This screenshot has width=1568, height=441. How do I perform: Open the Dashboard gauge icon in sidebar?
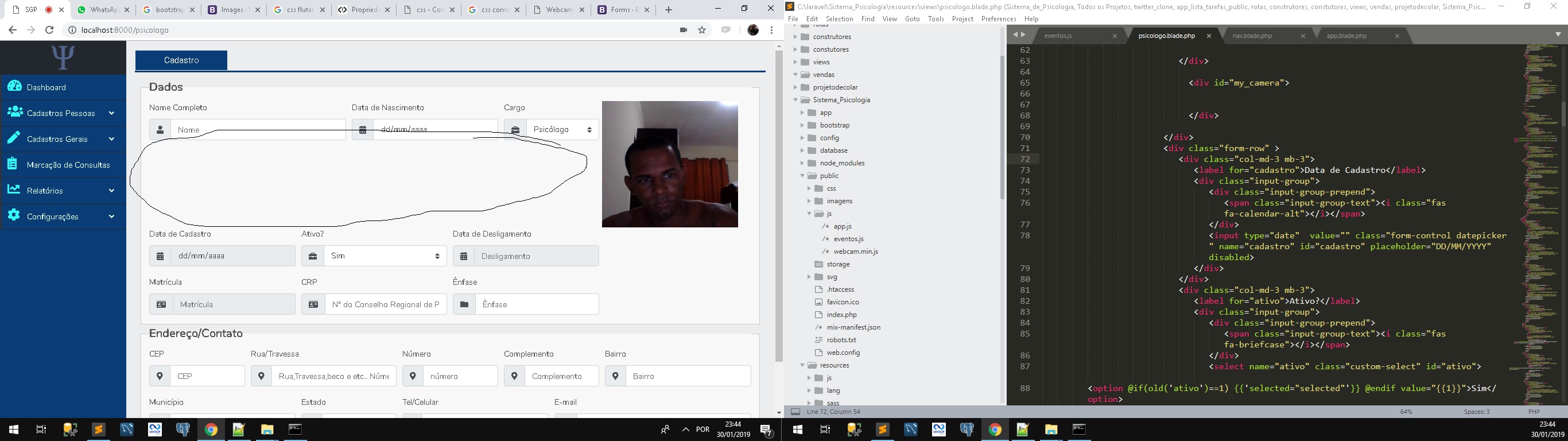pyautogui.click(x=14, y=87)
